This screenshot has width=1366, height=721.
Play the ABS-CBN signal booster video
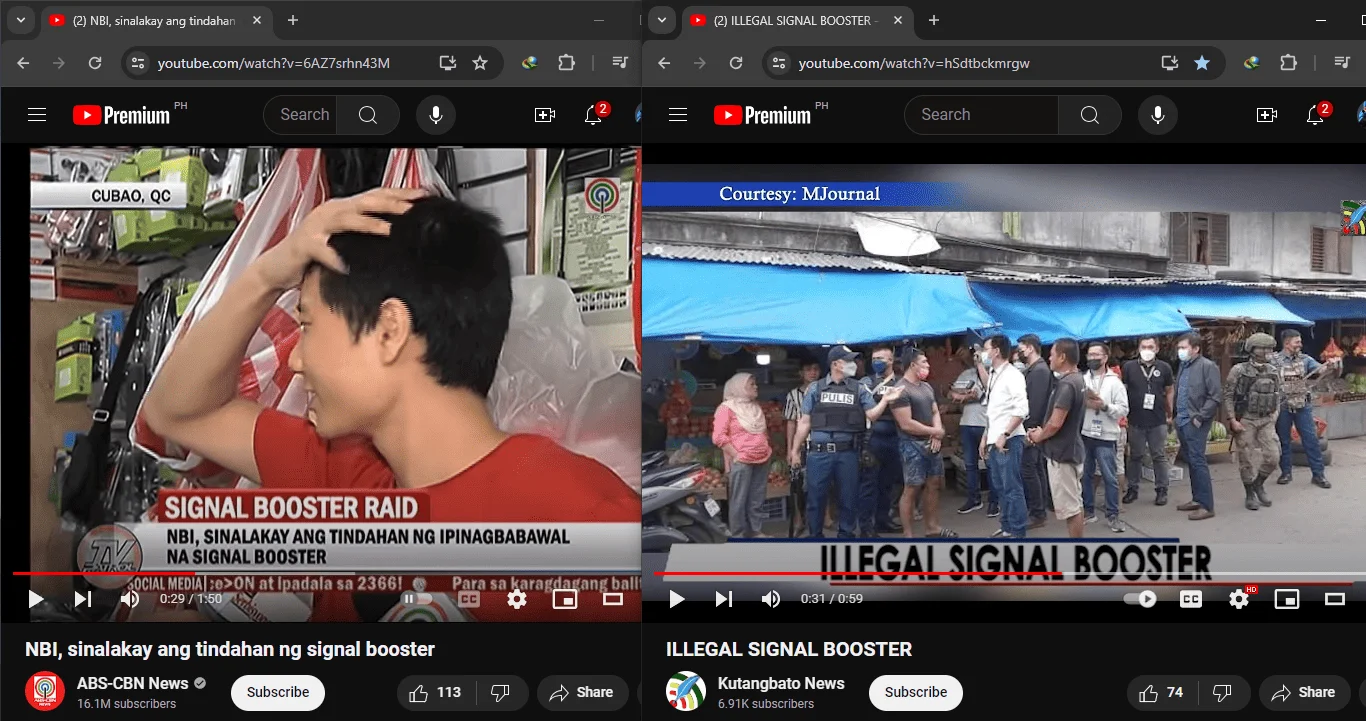(x=36, y=599)
